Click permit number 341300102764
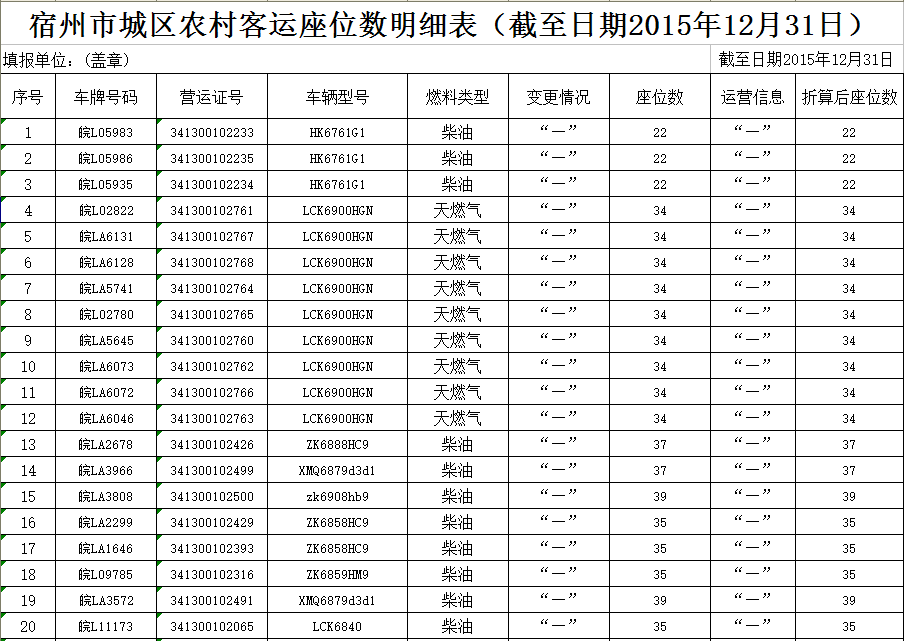This screenshot has height=641, width=904. (x=212, y=288)
